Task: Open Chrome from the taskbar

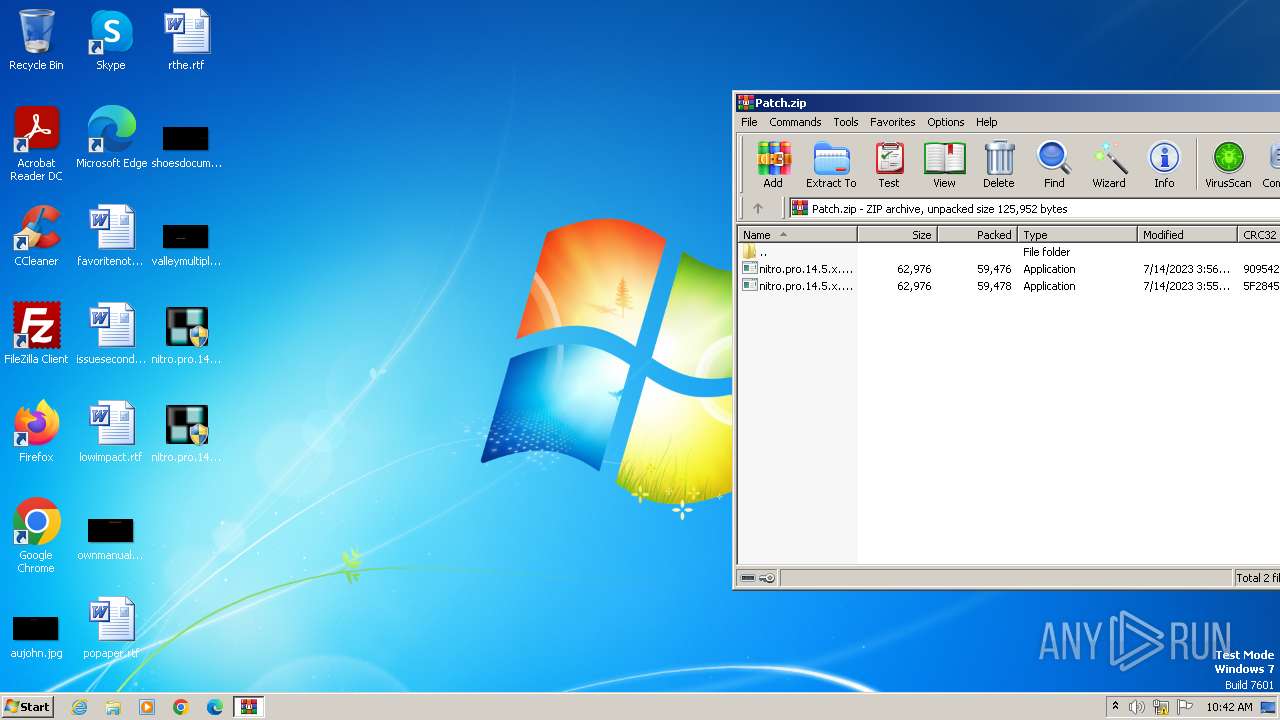Action: click(181, 707)
